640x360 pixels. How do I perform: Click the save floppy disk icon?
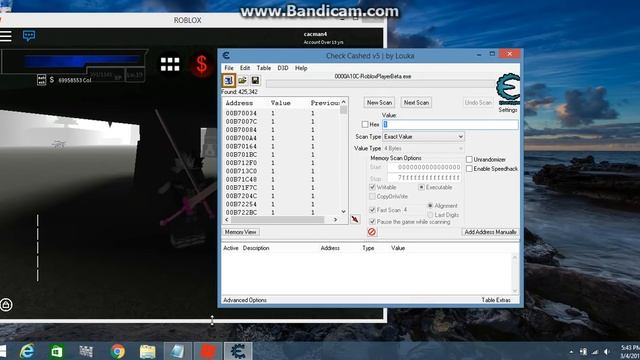pyautogui.click(x=255, y=80)
